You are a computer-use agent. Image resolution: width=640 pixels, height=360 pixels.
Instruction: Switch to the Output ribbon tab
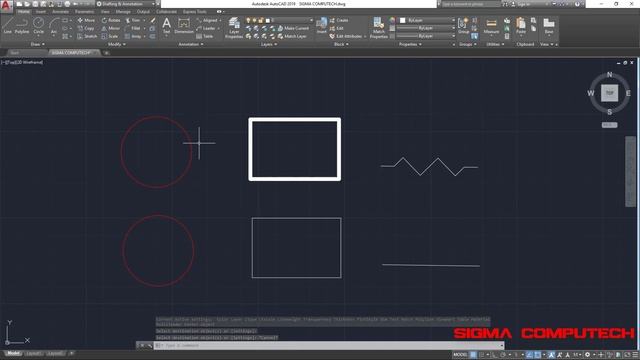143,12
